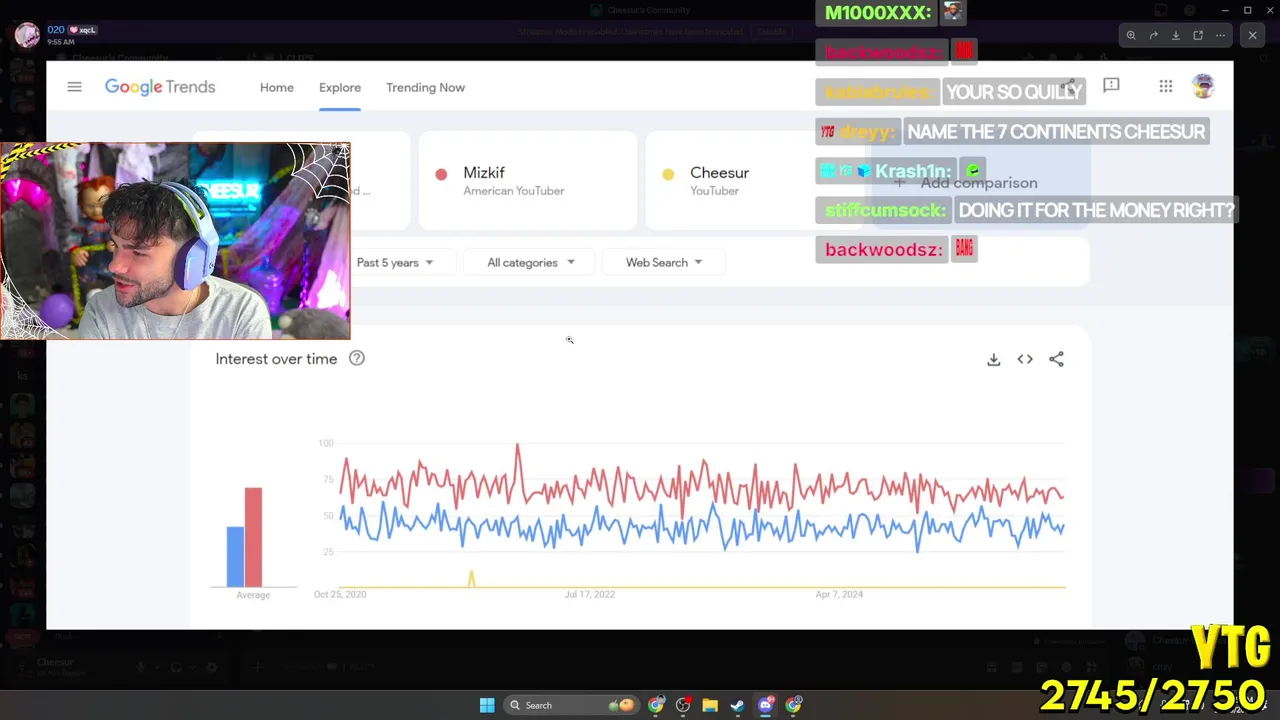Click the Oct 25, 2020 axis label
Image resolution: width=1280 pixels, height=720 pixels.
point(340,594)
